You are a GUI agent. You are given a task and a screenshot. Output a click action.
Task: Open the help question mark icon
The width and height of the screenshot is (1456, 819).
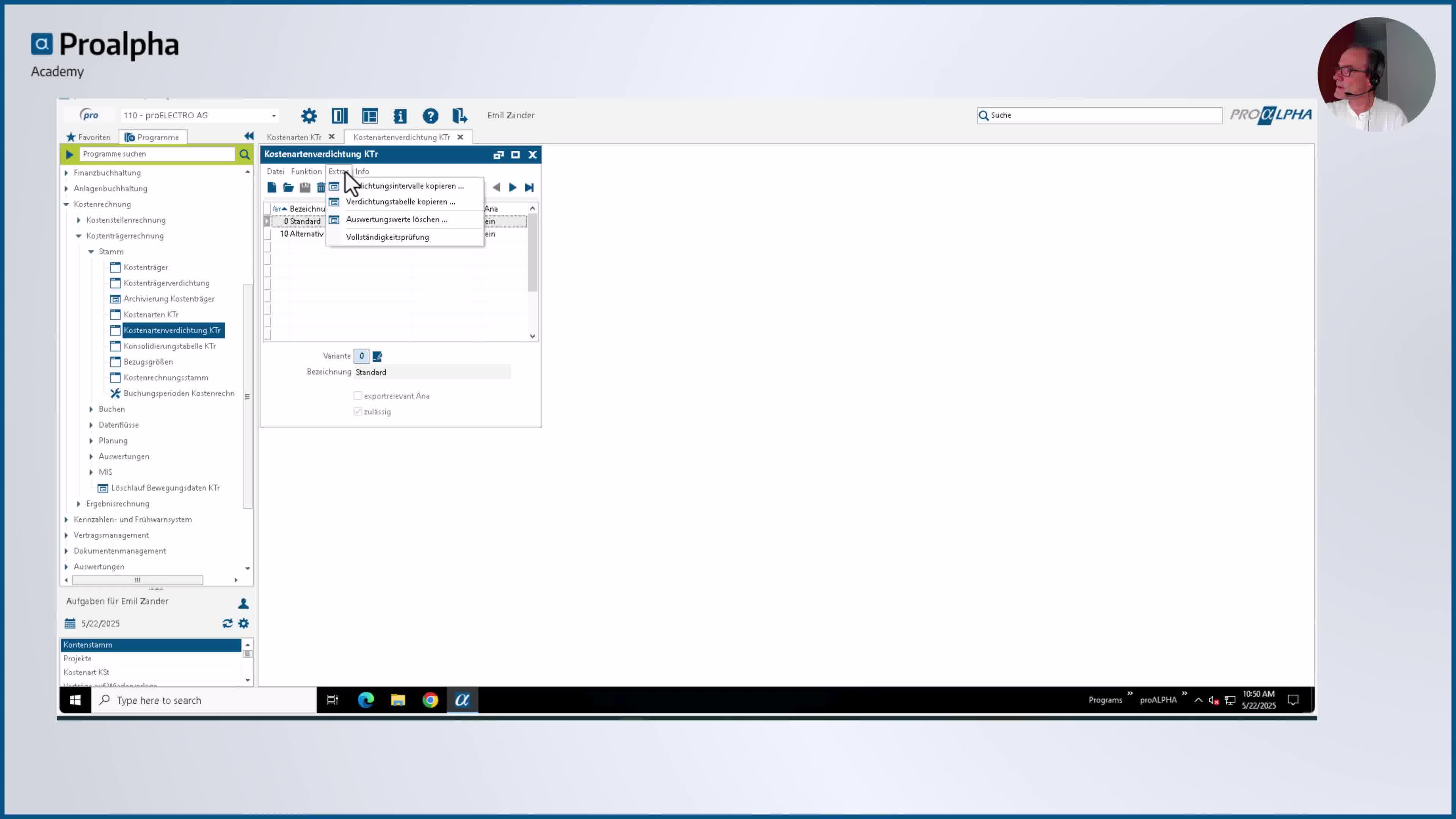pos(430,116)
